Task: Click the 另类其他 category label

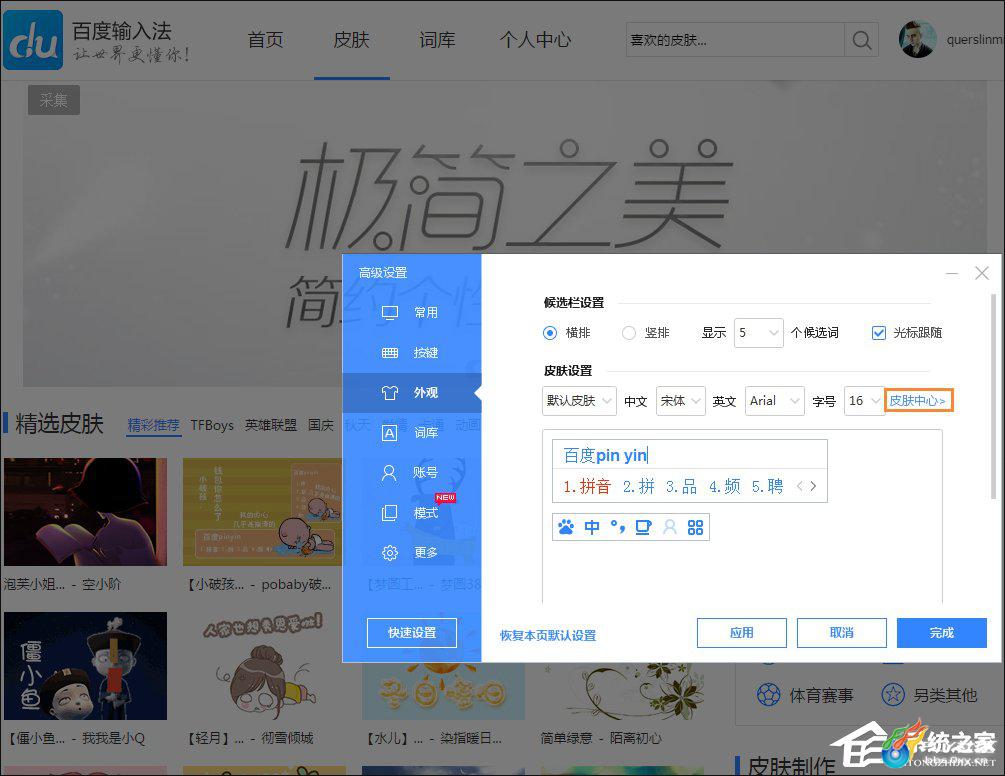Action: 945,695
